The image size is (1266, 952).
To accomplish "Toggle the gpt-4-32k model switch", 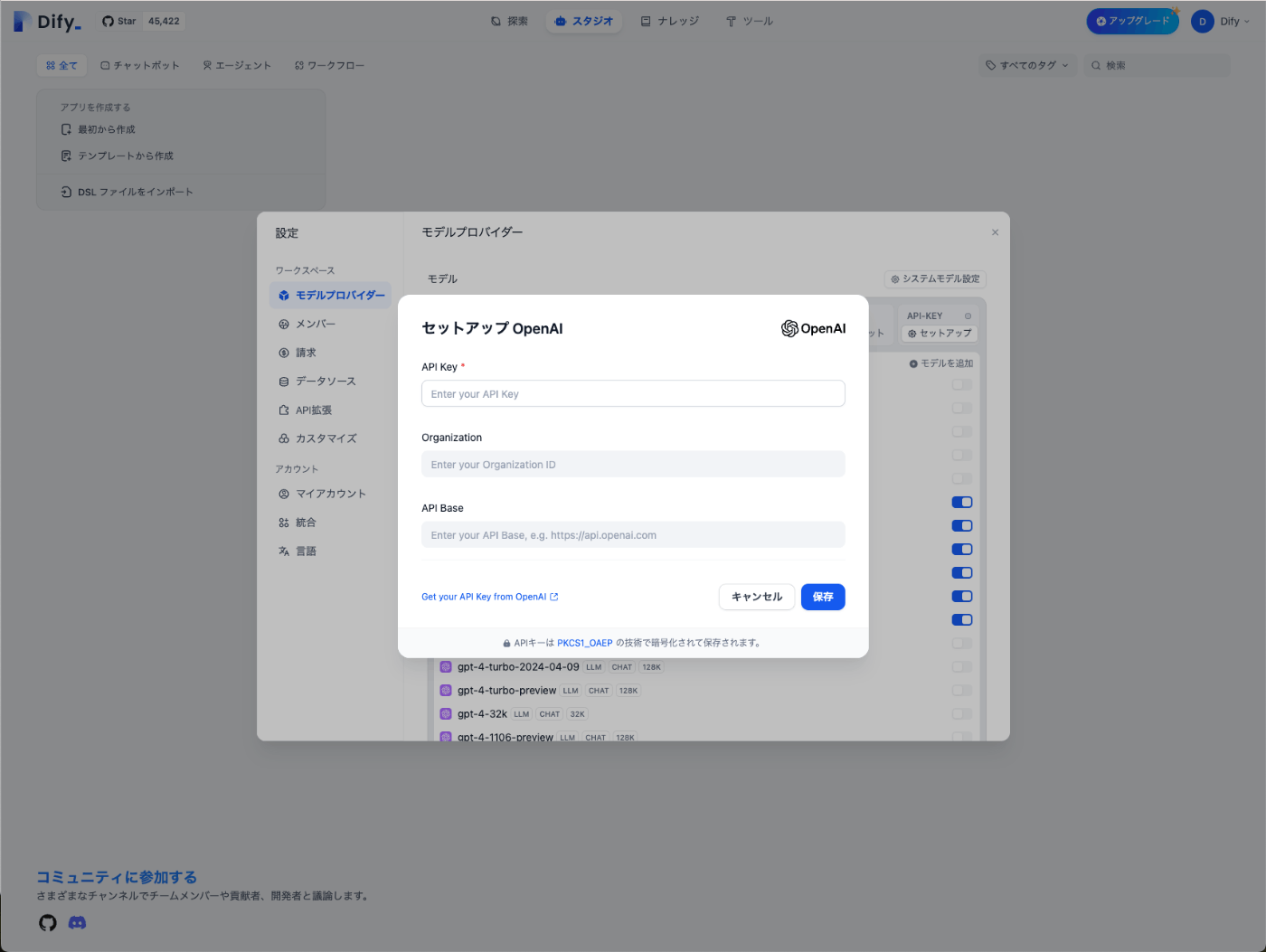I will [962, 714].
